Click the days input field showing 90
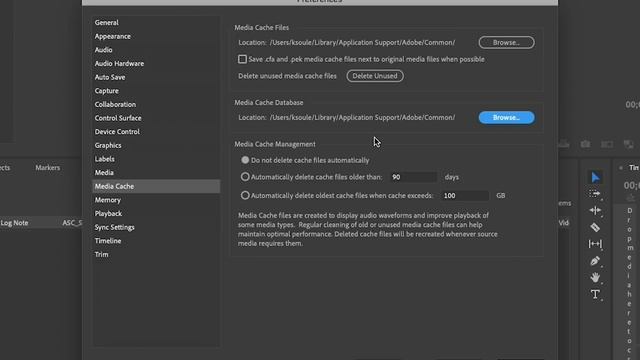The height and width of the screenshot is (360, 640). coord(413,177)
